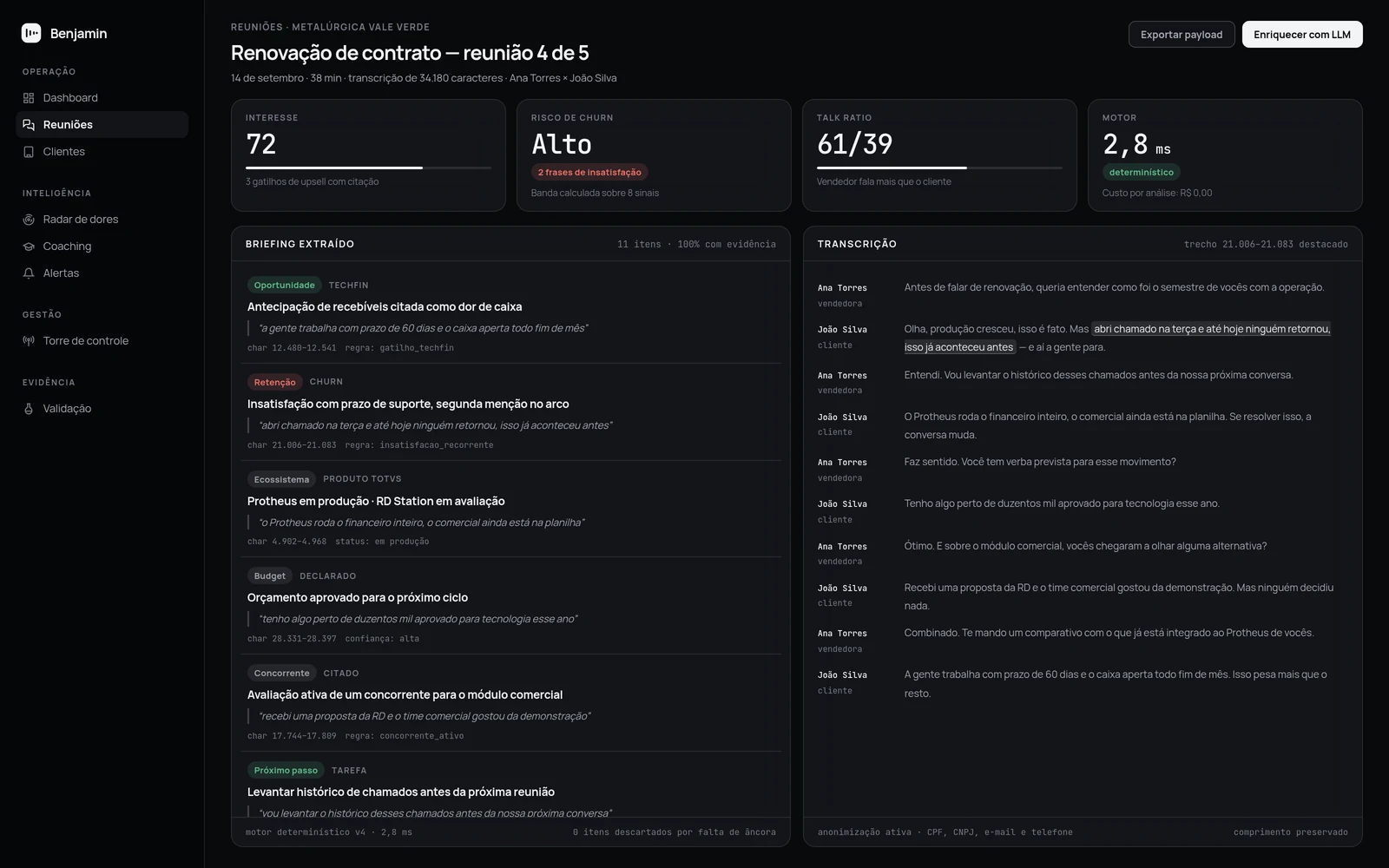The width and height of the screenshot is (1389, 868).
Task: Click 'regra: insatisfacao_recorrente' text
Action: click(419, 445)
